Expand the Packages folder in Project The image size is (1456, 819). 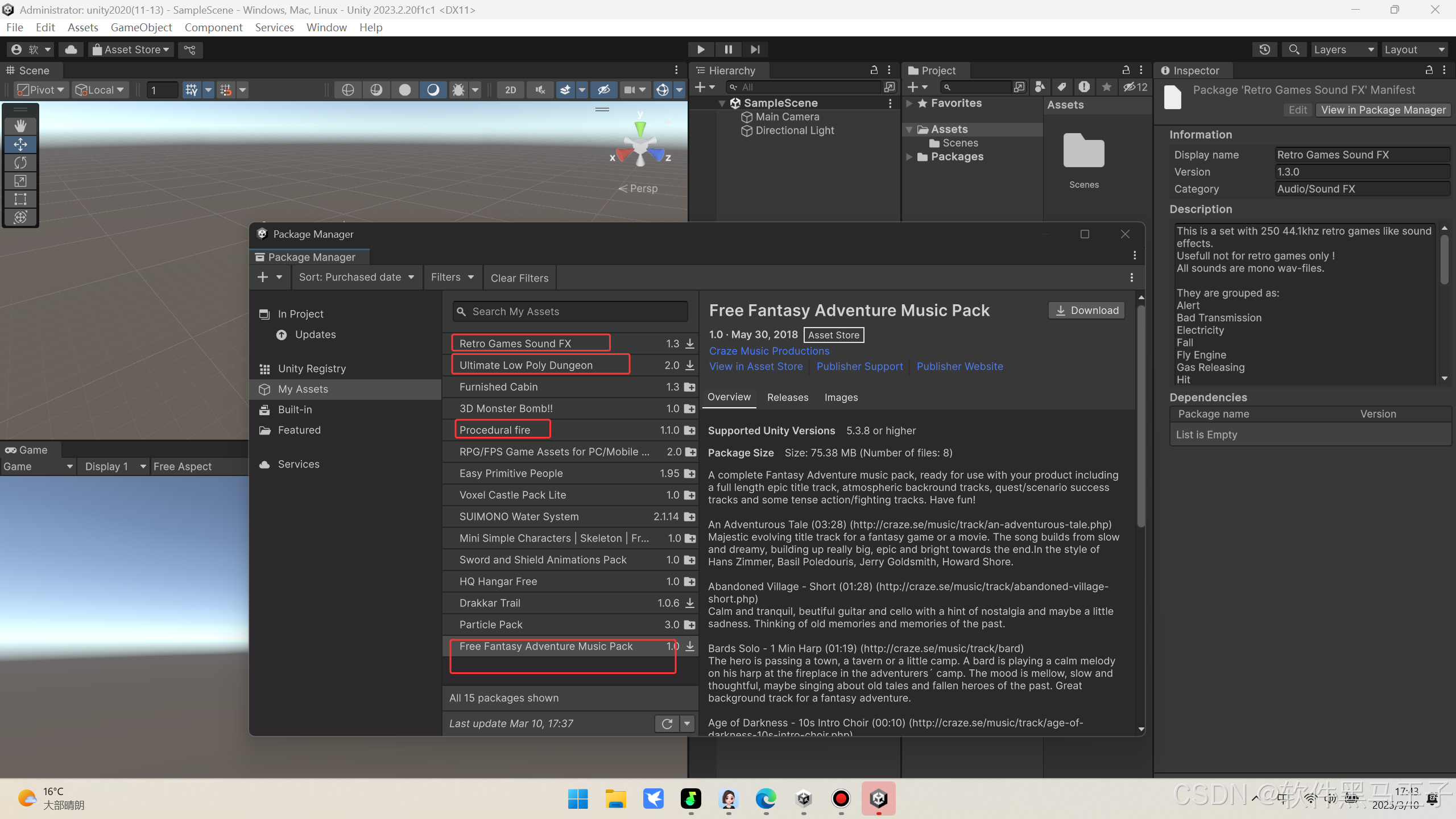pyautogui.click(x=909, y=157)
